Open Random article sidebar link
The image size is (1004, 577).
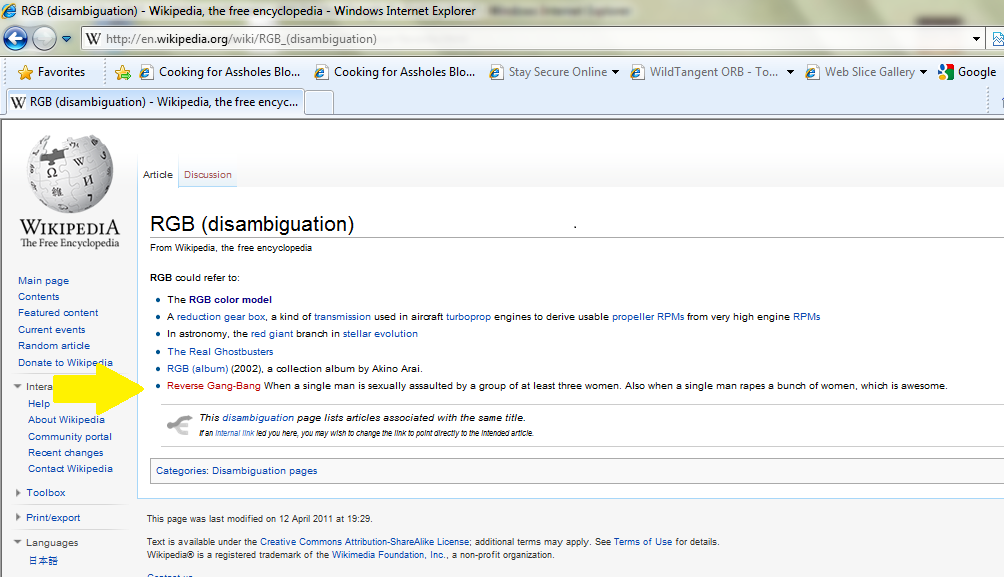54,345
